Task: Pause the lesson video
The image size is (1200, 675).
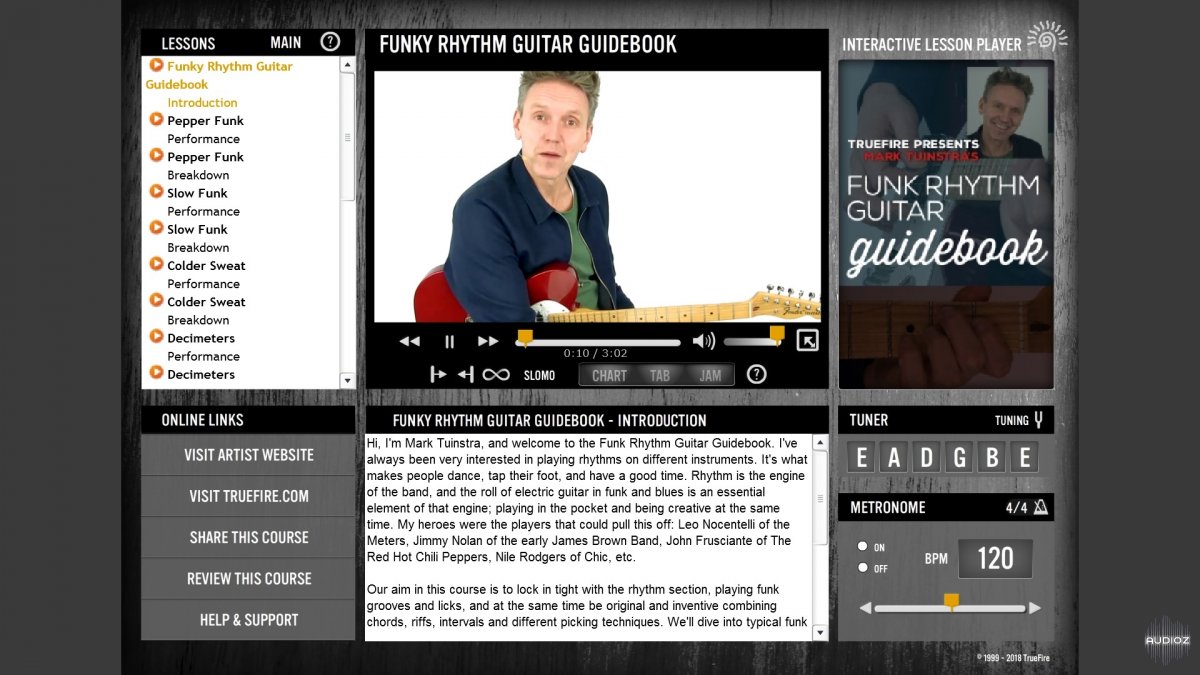Action: point(449,341)
